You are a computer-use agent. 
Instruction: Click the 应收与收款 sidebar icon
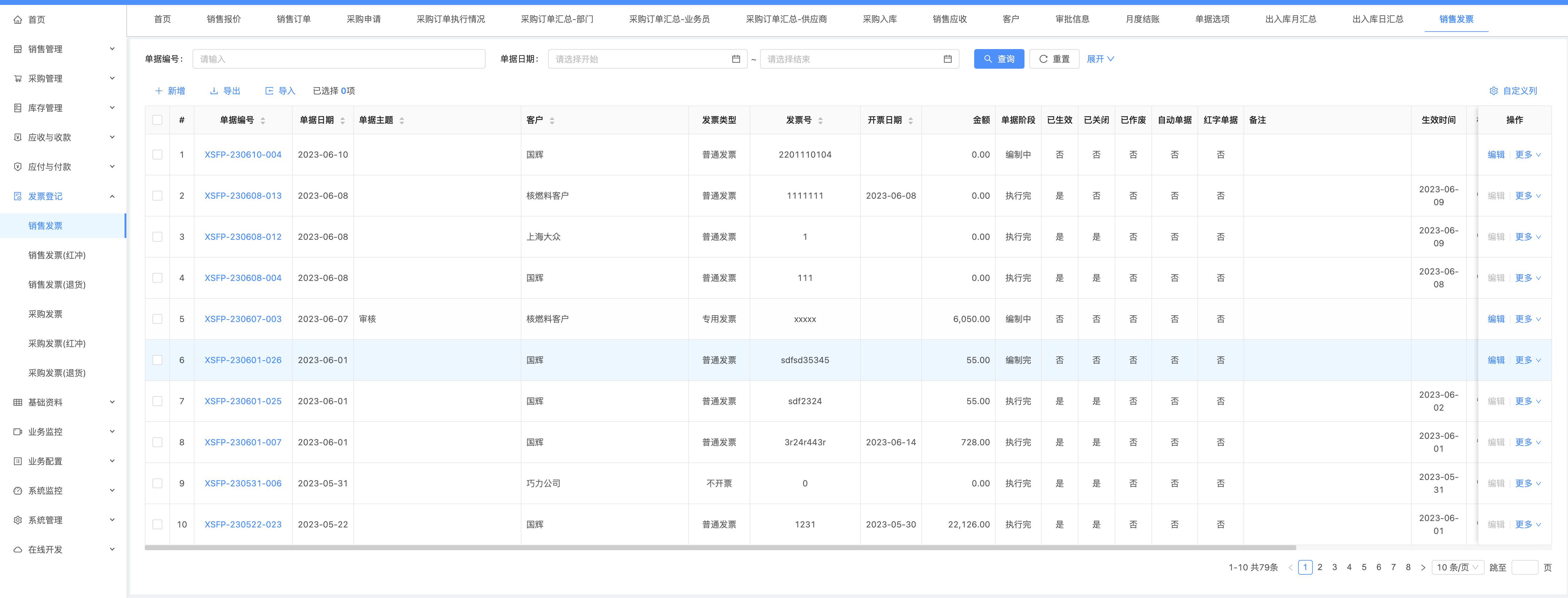point(18,137)
